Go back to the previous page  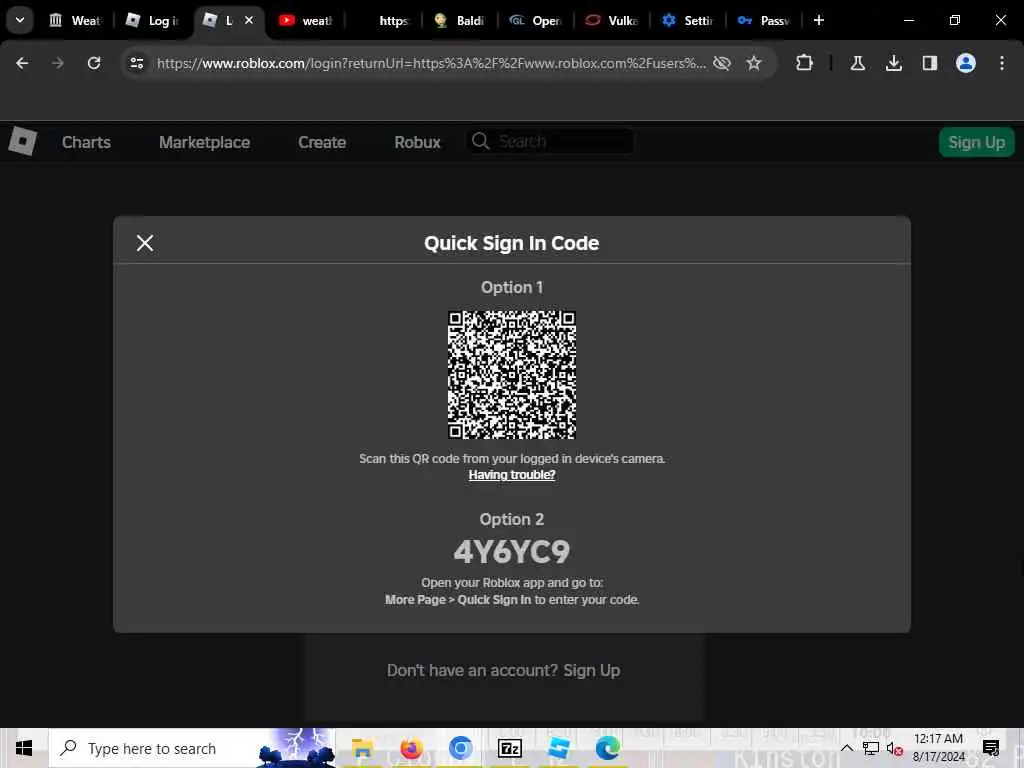[x=22, y=63]
